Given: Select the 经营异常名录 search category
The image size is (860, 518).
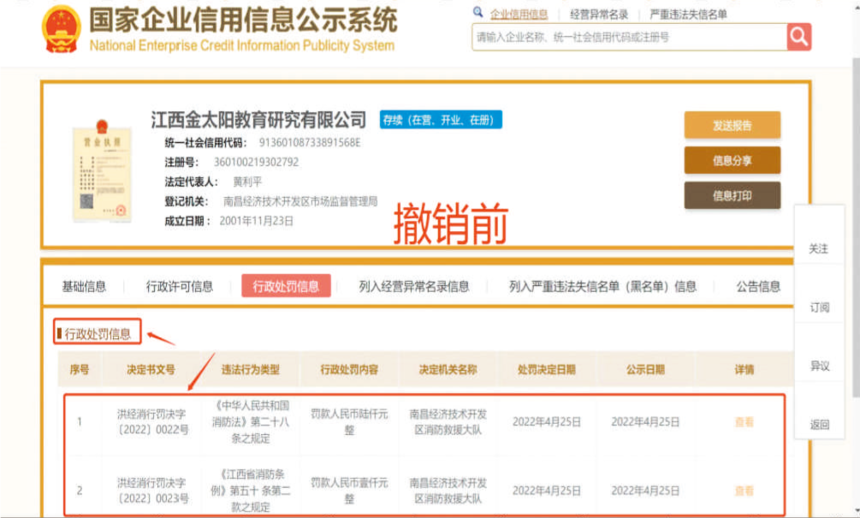Looking at the screenshot, I should tap(599, 14).
